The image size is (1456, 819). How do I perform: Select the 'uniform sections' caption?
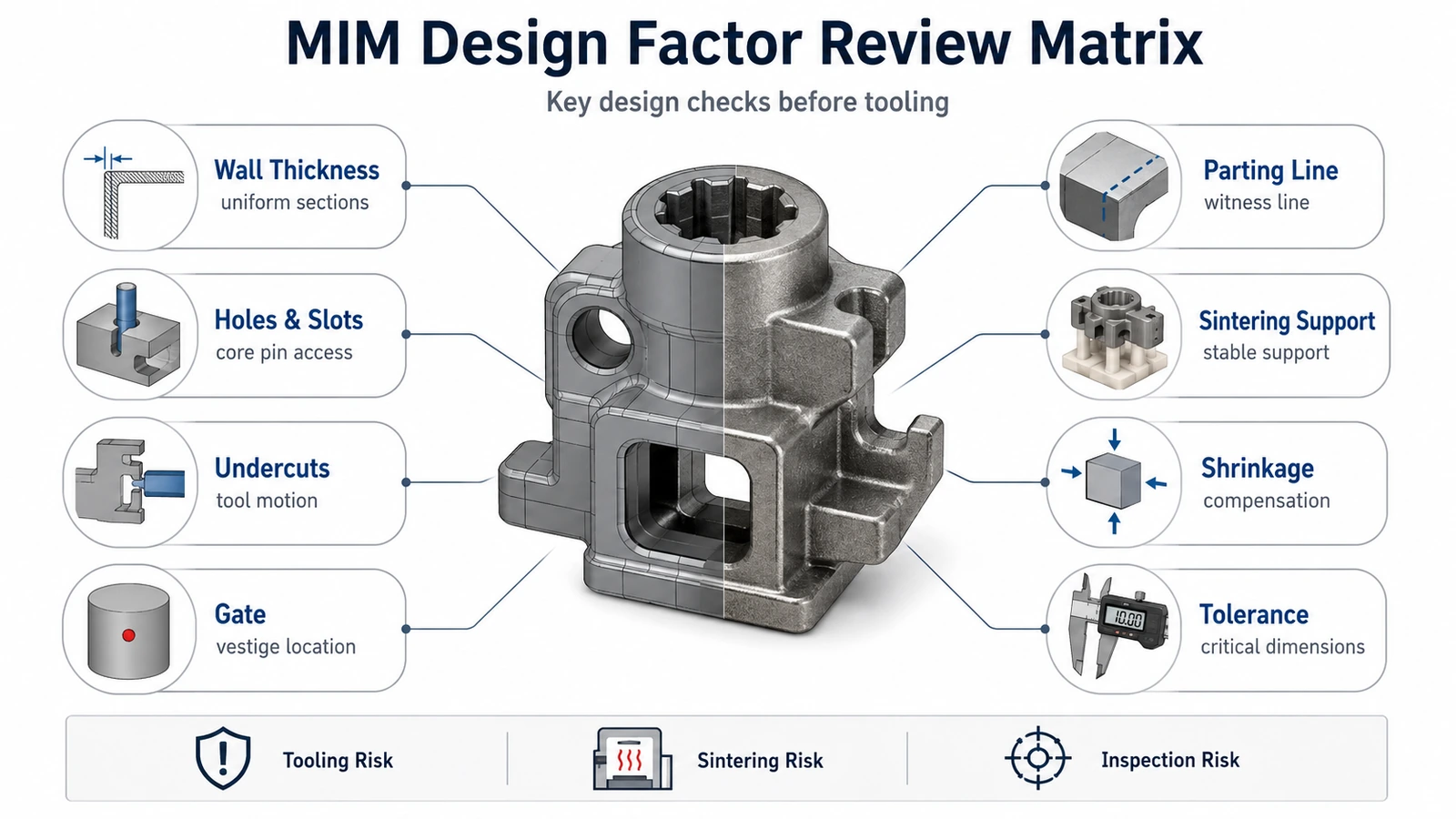click(295, 202)
